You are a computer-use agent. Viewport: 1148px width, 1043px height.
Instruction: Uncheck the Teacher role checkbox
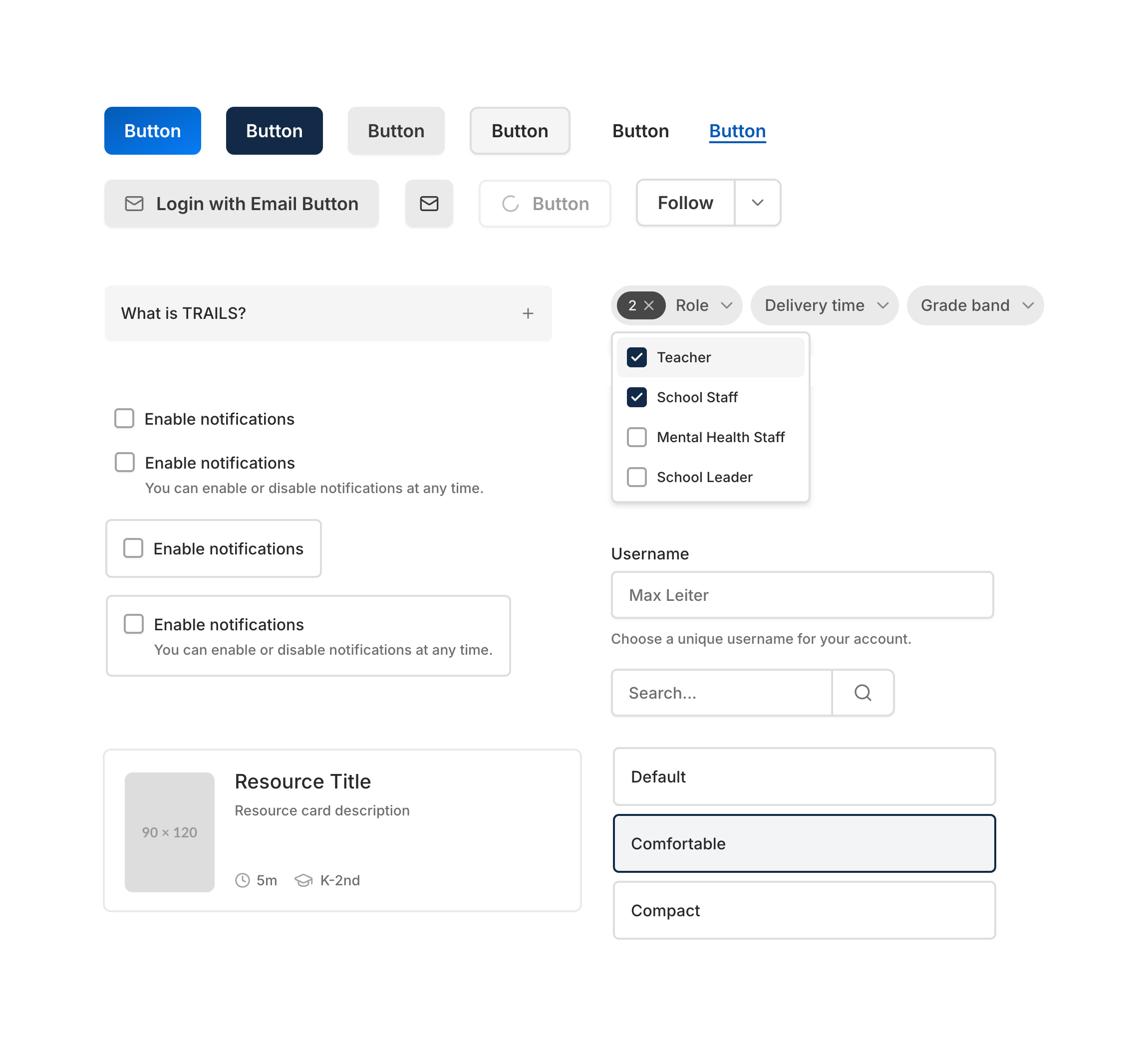pyautogui.click(x=636, y=357)
